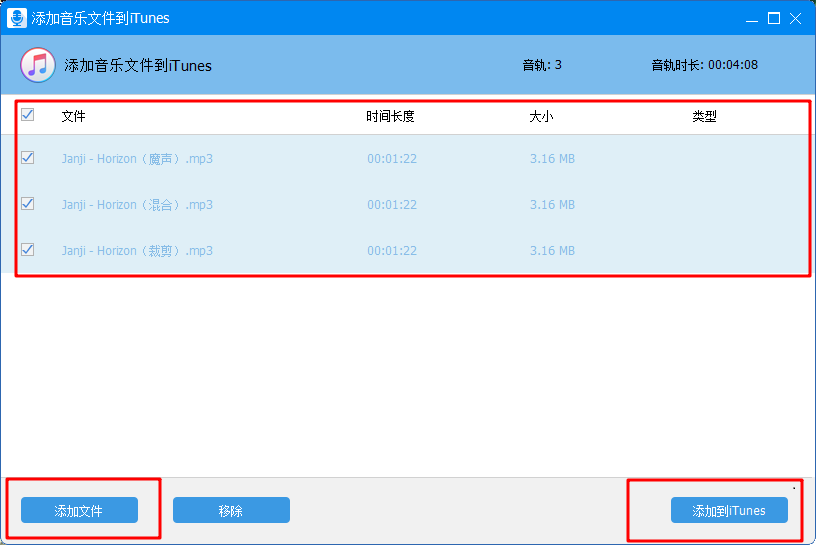Close the 添加音乐文件到iTunes window
Image resolution: width=816 pixels, height=545 pixels.
(795, 19)
